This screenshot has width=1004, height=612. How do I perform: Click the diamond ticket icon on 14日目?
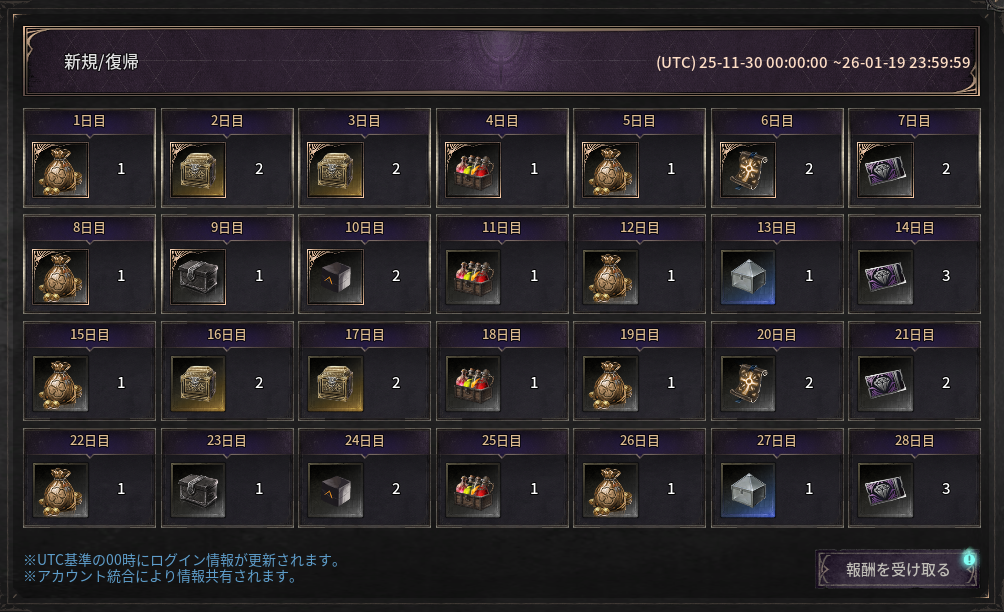(886, 277)
